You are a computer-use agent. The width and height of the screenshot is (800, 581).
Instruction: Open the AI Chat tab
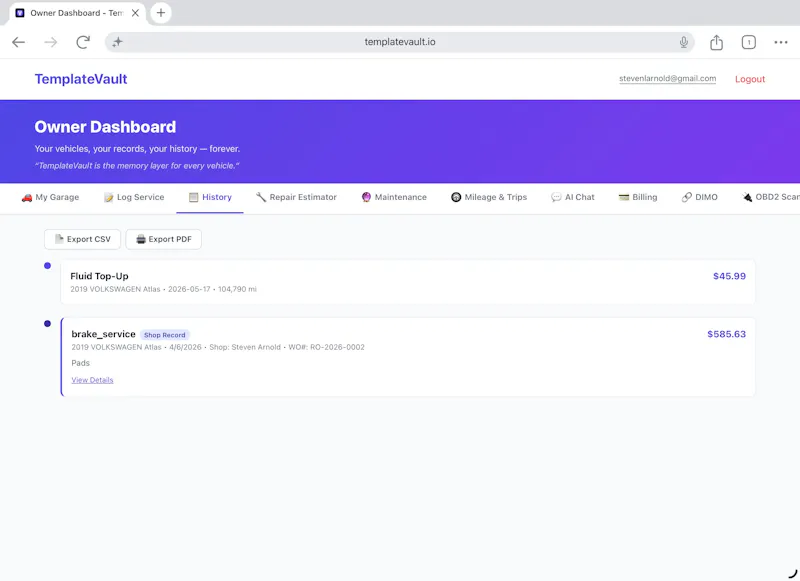coord(572,197)
